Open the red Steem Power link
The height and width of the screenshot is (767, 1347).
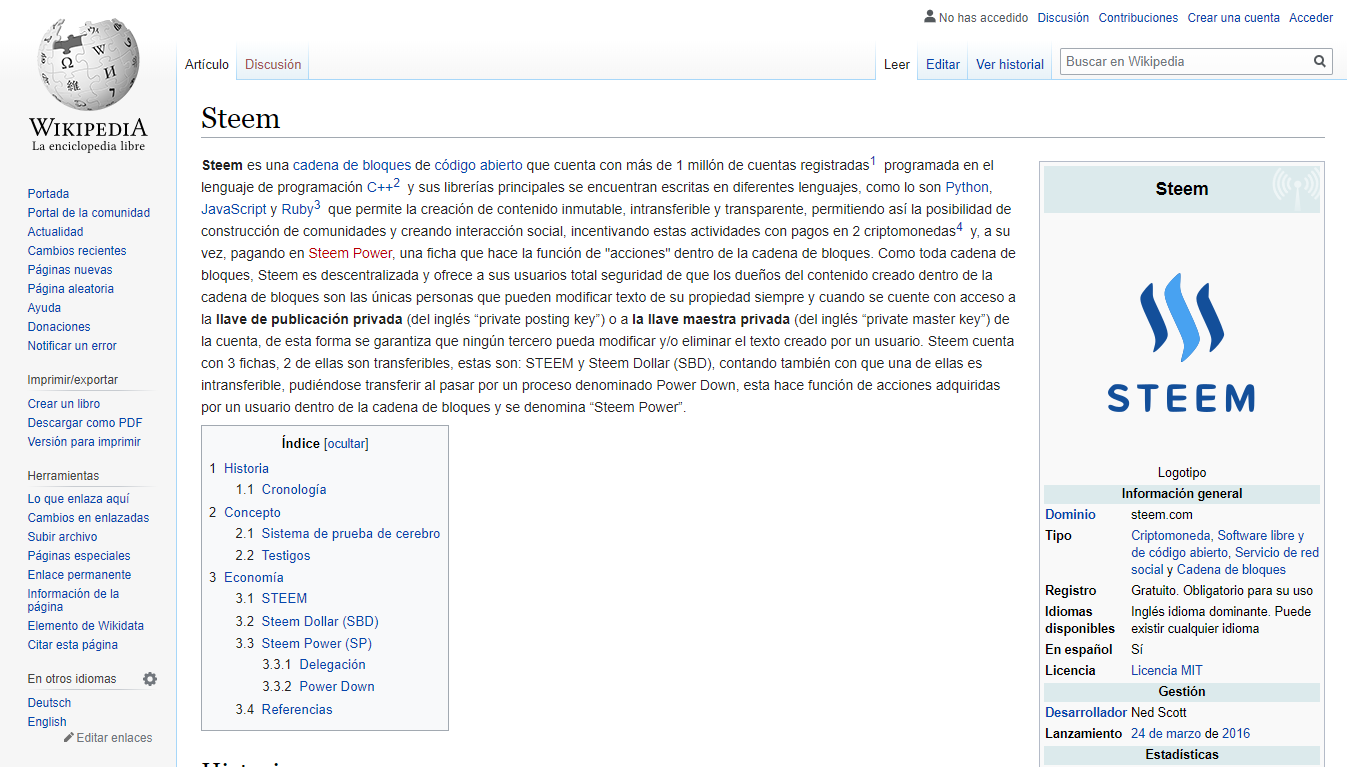click(350, 253)
